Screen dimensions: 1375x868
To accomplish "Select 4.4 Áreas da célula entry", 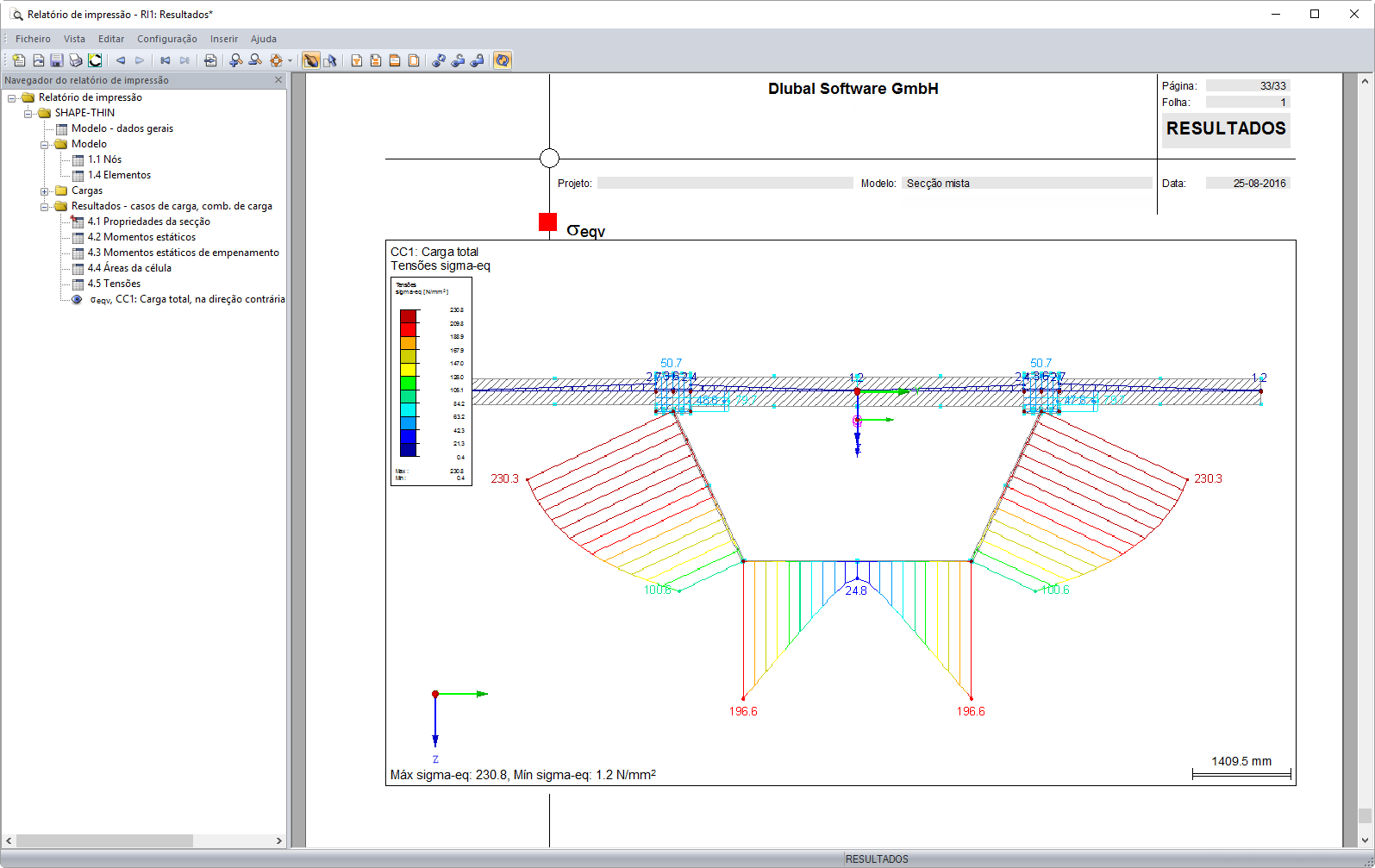I will click(129, 268).
